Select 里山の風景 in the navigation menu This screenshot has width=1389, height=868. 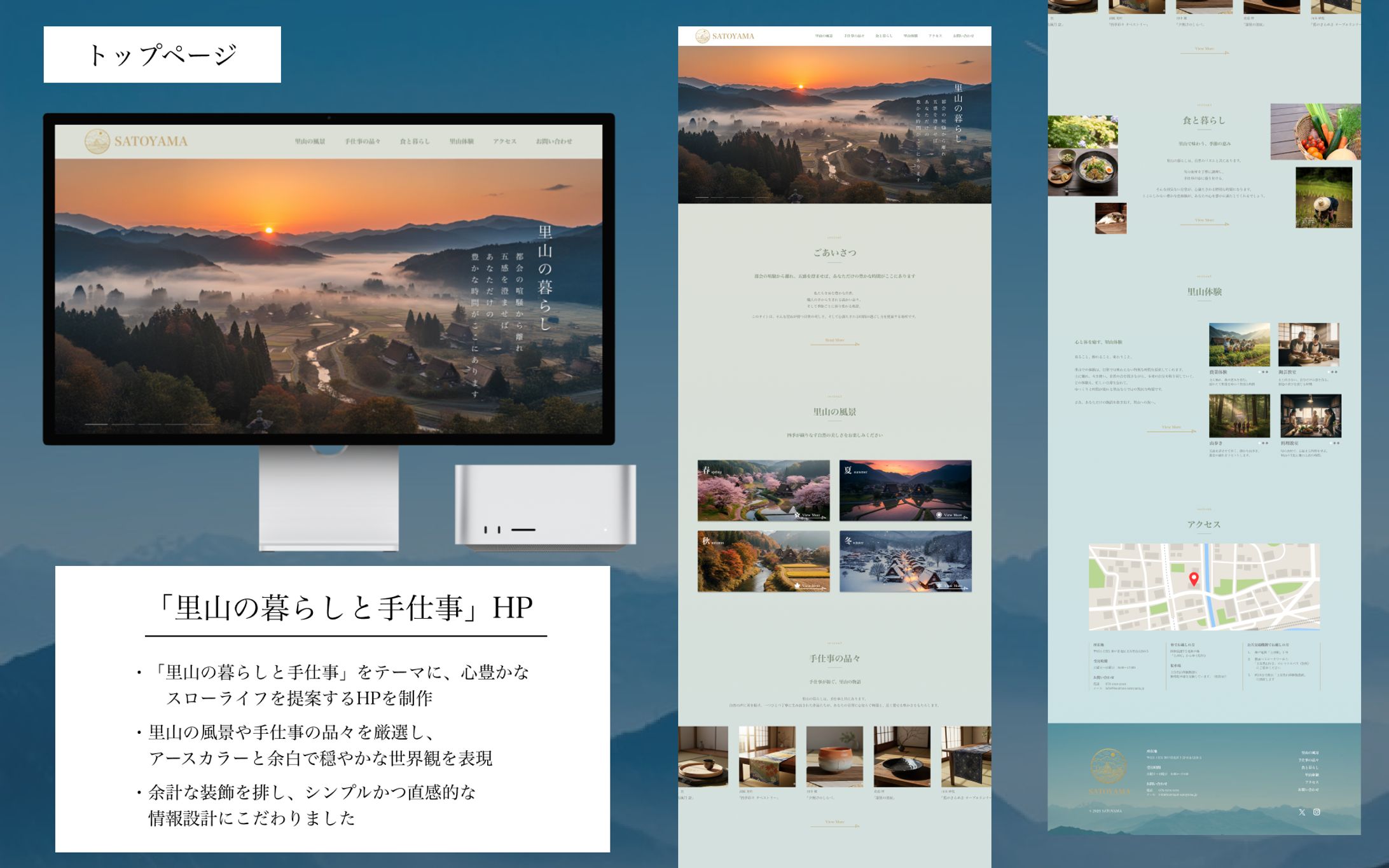pos(824,35)
